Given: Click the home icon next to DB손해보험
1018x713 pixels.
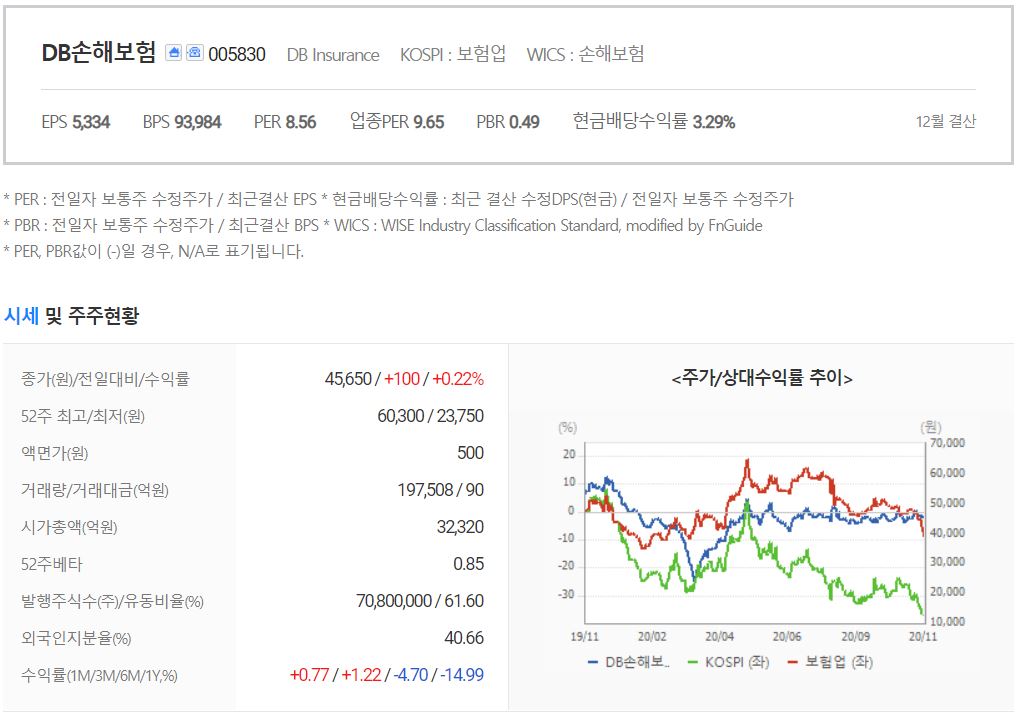Looking at the screenshot, I should pos(173,53).
